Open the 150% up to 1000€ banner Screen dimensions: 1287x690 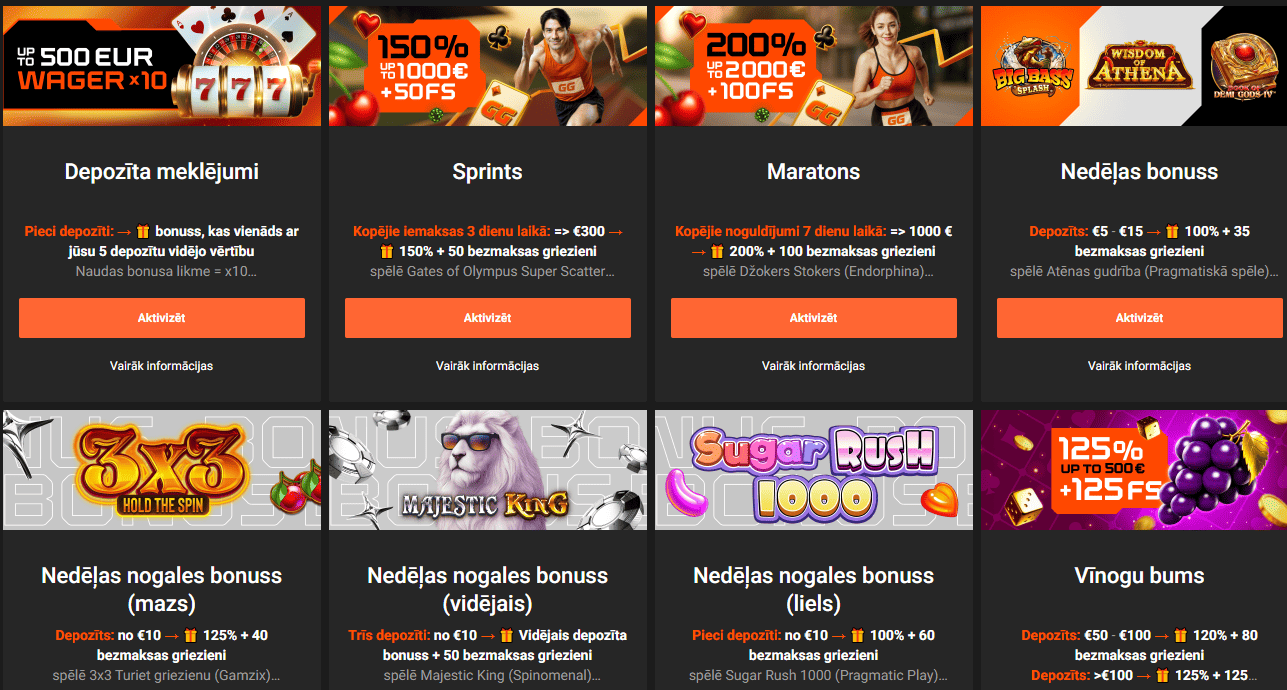[x=488, y=66]
